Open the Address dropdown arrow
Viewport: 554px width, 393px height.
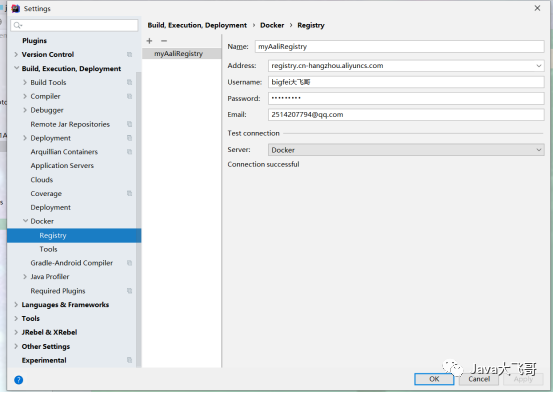click(x=538, y=66)
